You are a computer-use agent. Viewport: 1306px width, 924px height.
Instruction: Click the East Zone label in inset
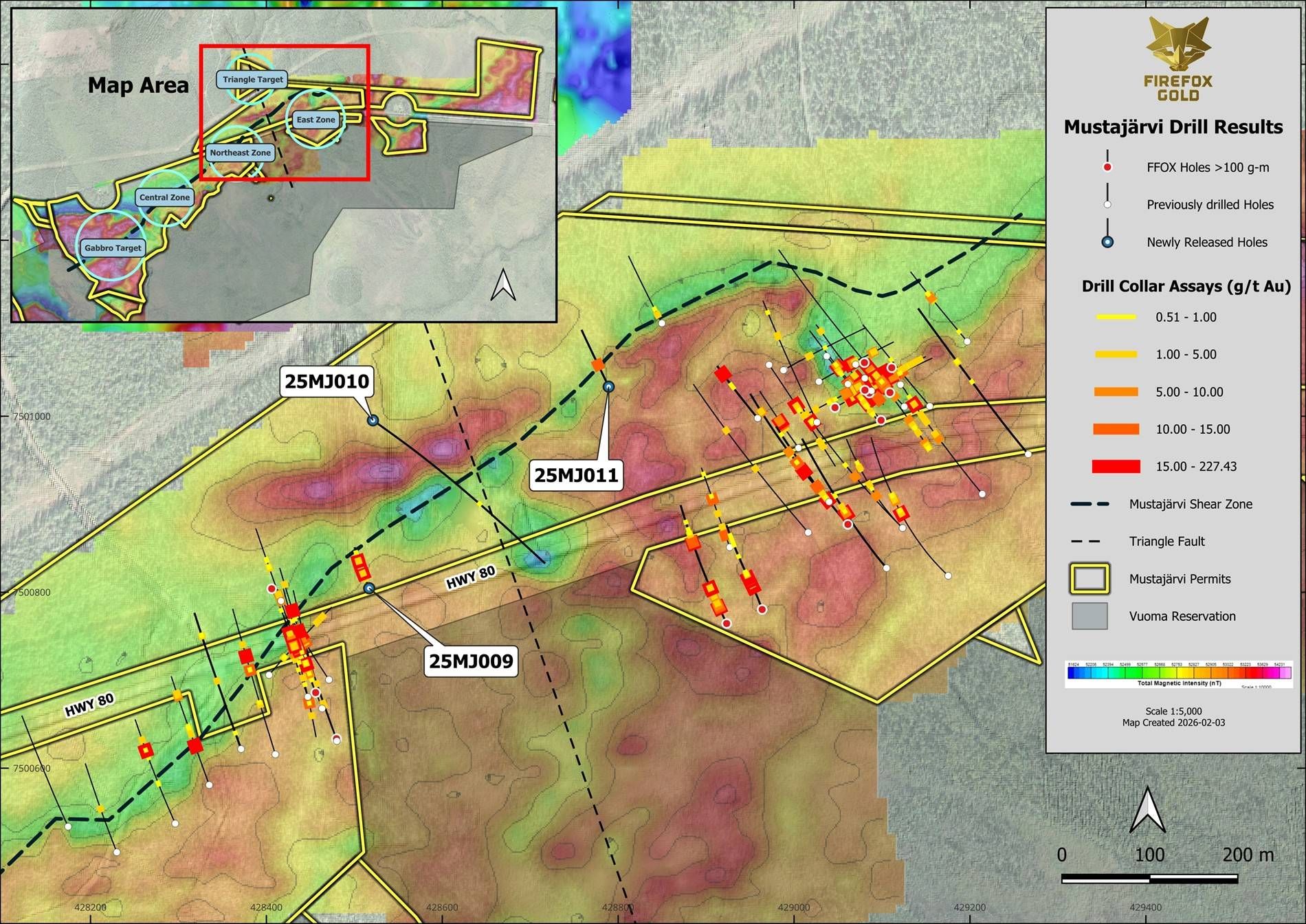click(x=316, y=120)
